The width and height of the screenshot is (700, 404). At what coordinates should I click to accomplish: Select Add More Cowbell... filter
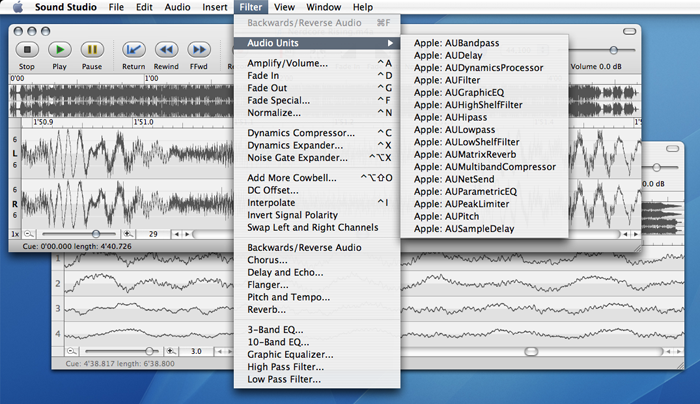point(317,178)
